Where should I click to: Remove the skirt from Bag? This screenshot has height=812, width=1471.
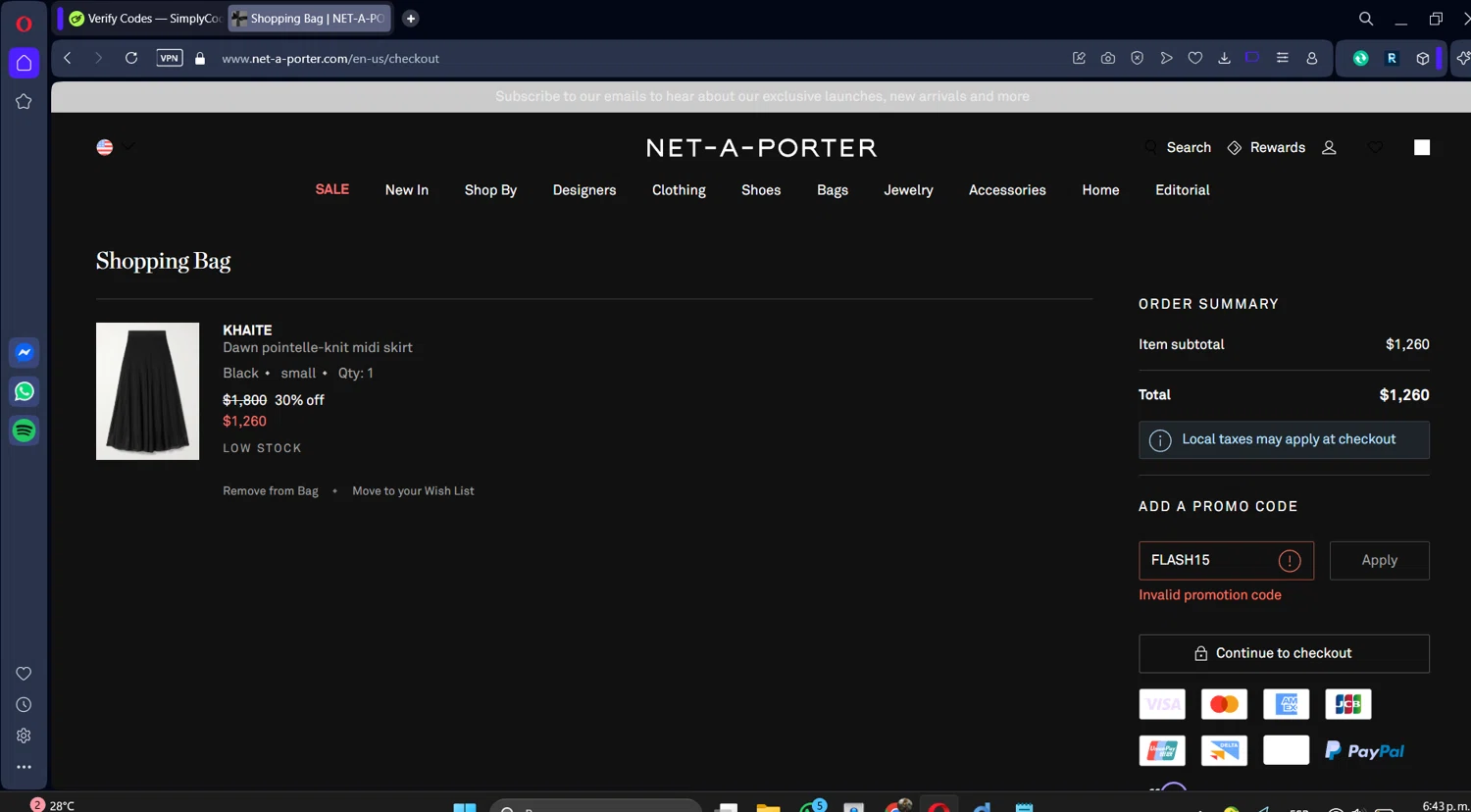[x=271, y=491]
